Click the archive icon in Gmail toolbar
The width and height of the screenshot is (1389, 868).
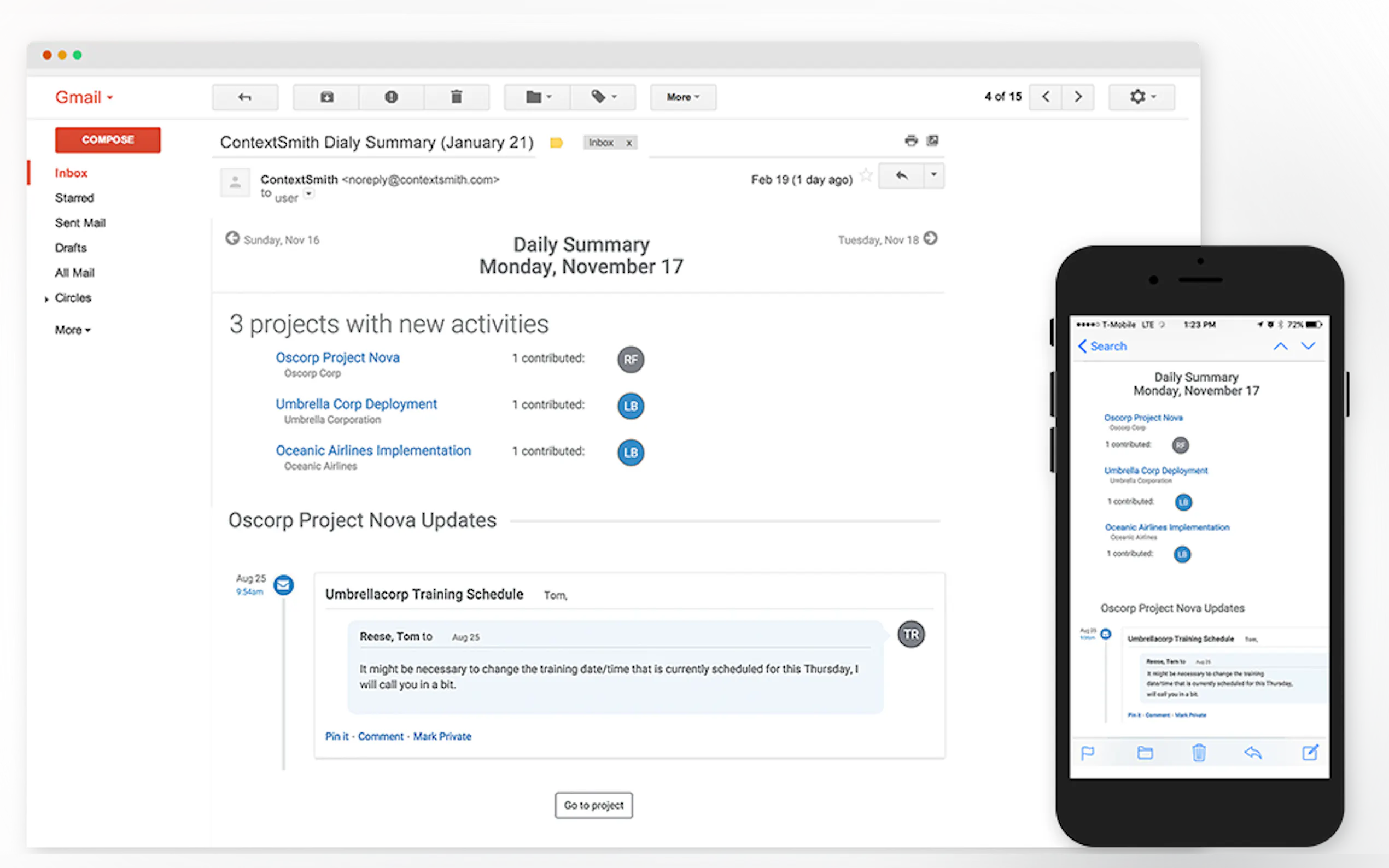click(x=326, y=97)
